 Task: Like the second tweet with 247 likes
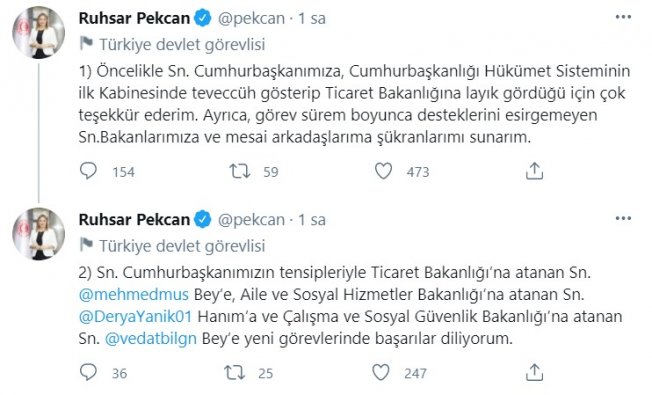(x=380, y=372)
